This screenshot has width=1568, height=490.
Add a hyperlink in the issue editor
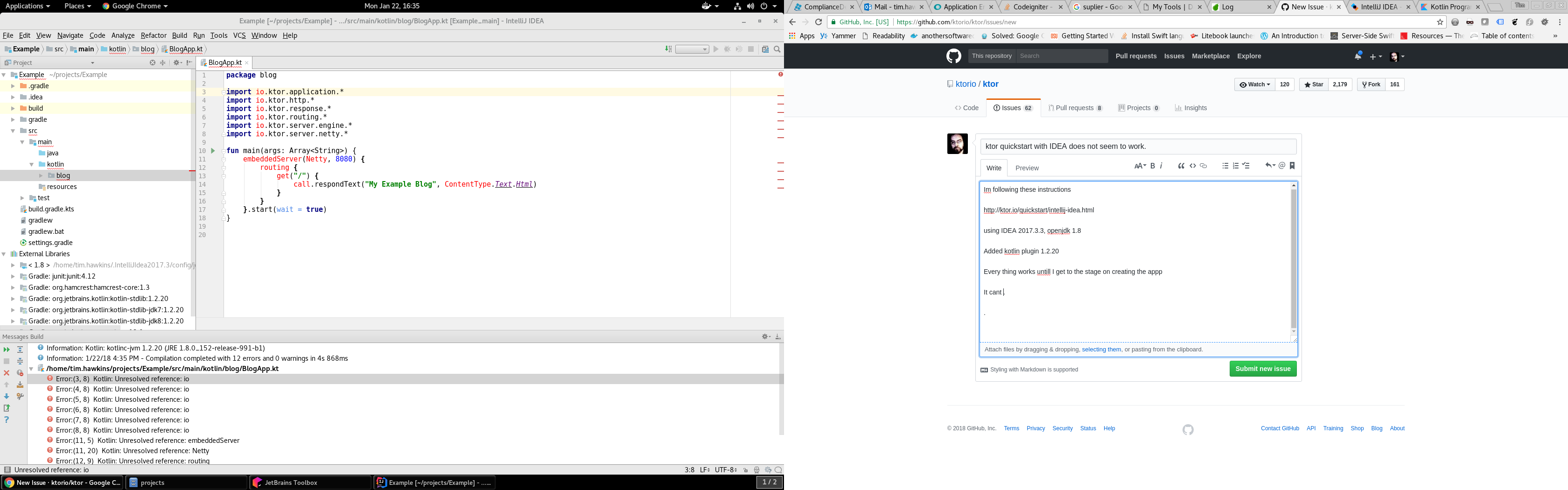coord(1203,166)
